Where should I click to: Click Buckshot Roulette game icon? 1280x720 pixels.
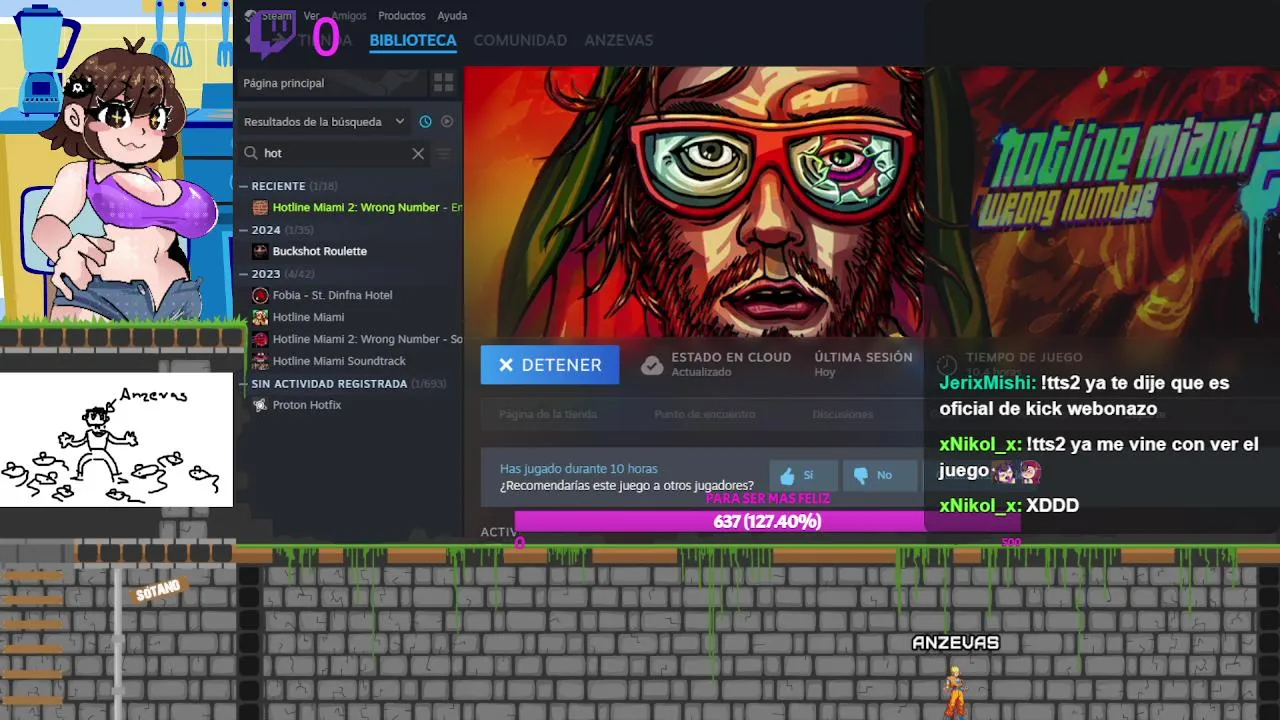[x=260, y=251]
